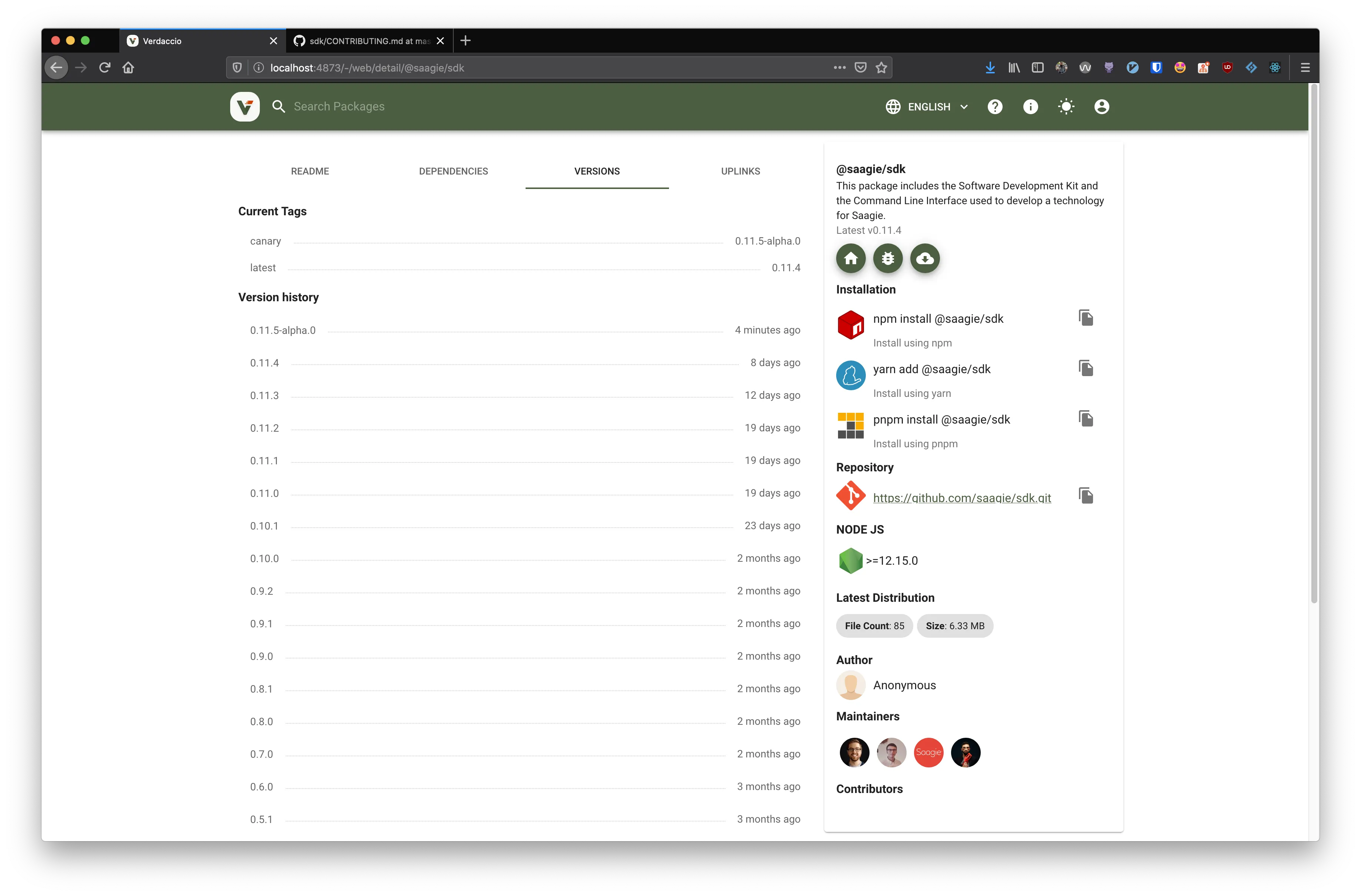Viewport: 1361px width, 896px height.
Task: Save to Pocket icon in address bar
Action: [x=860, y=67]
